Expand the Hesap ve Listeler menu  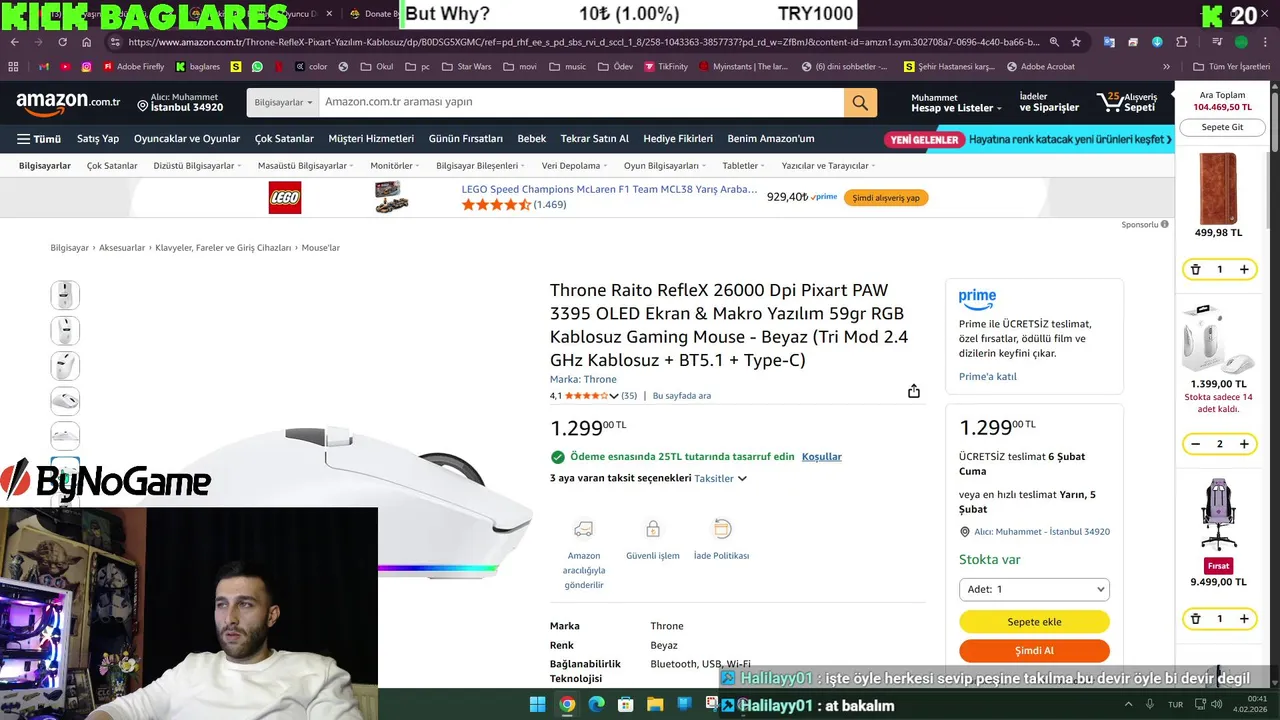956,102
